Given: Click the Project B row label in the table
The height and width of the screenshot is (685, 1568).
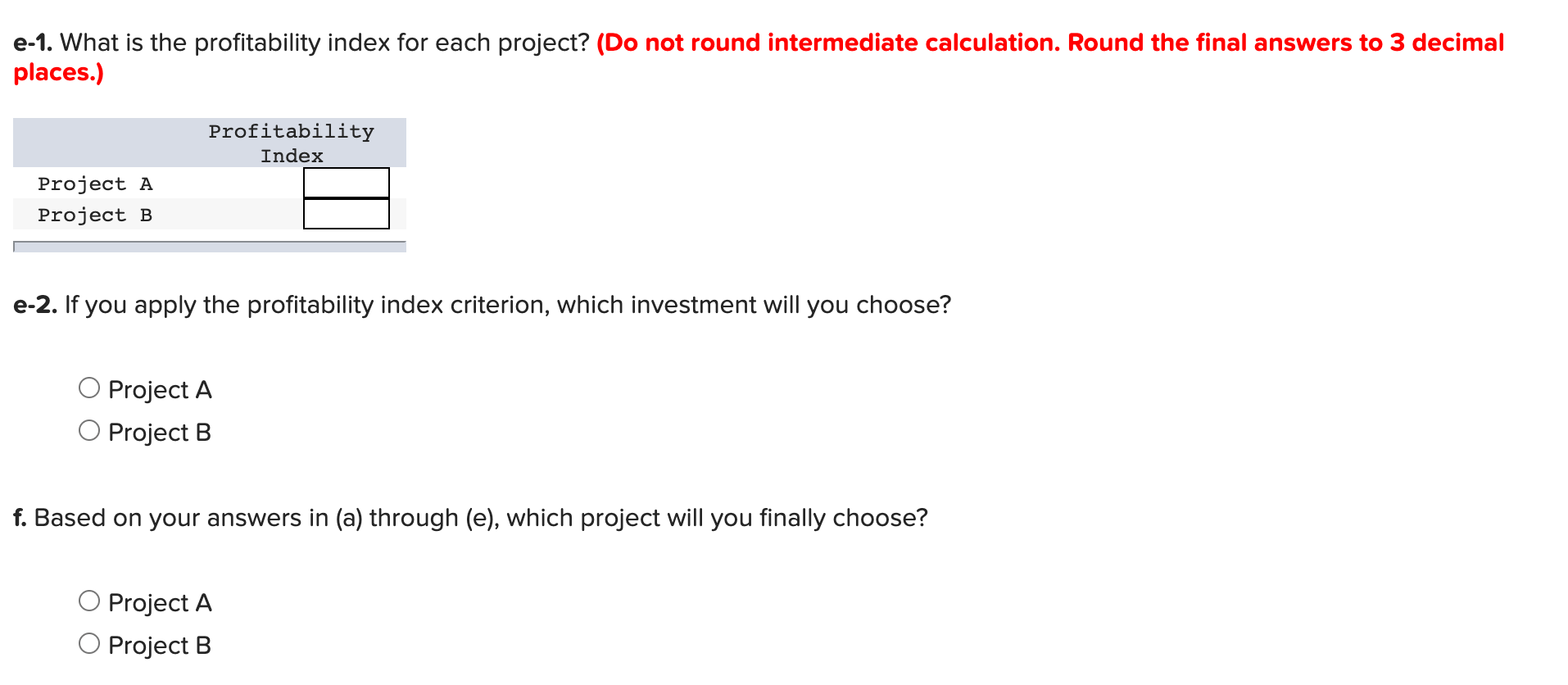Looking at the screenshot, I should click(94, 215).
